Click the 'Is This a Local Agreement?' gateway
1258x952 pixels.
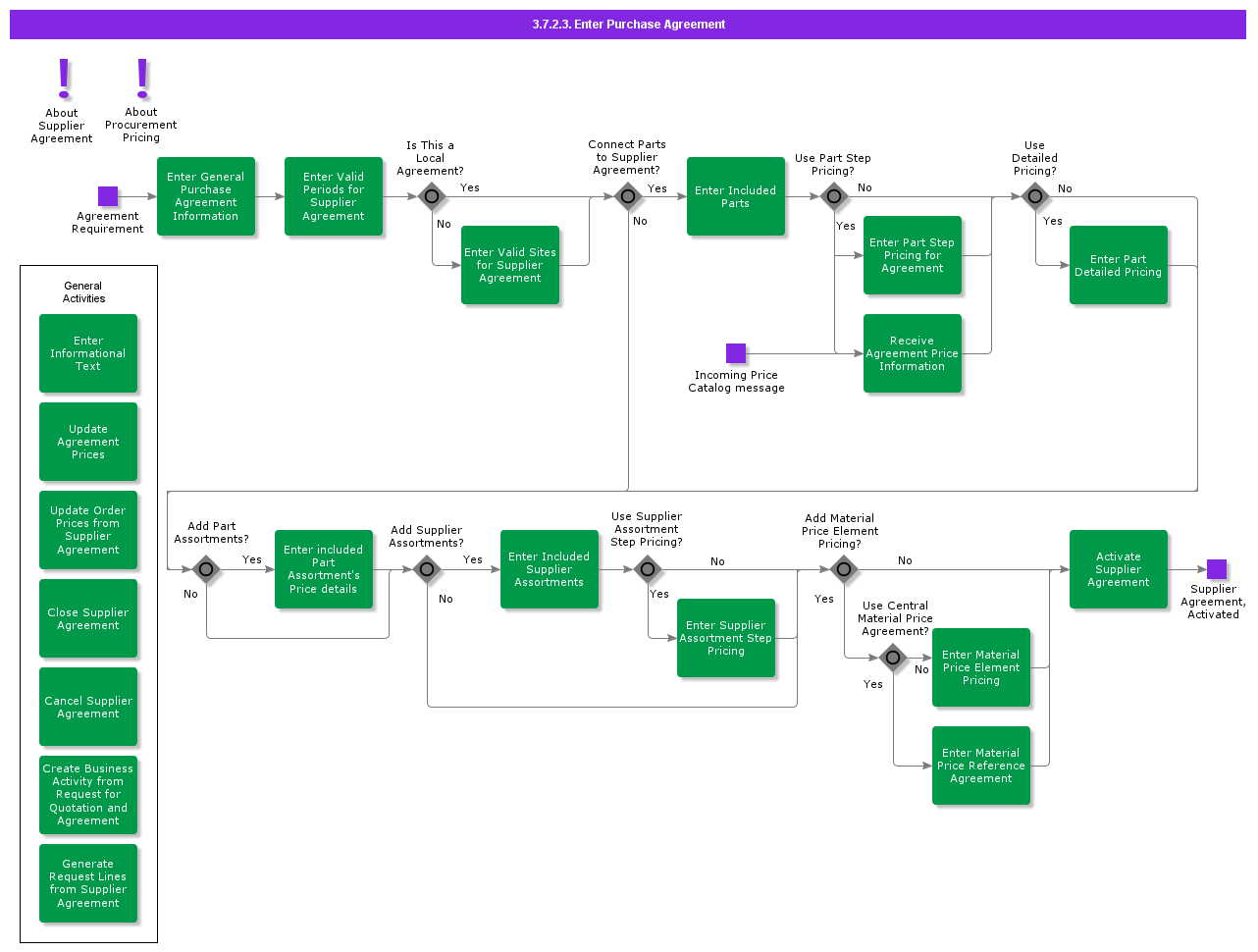point(432,196)
